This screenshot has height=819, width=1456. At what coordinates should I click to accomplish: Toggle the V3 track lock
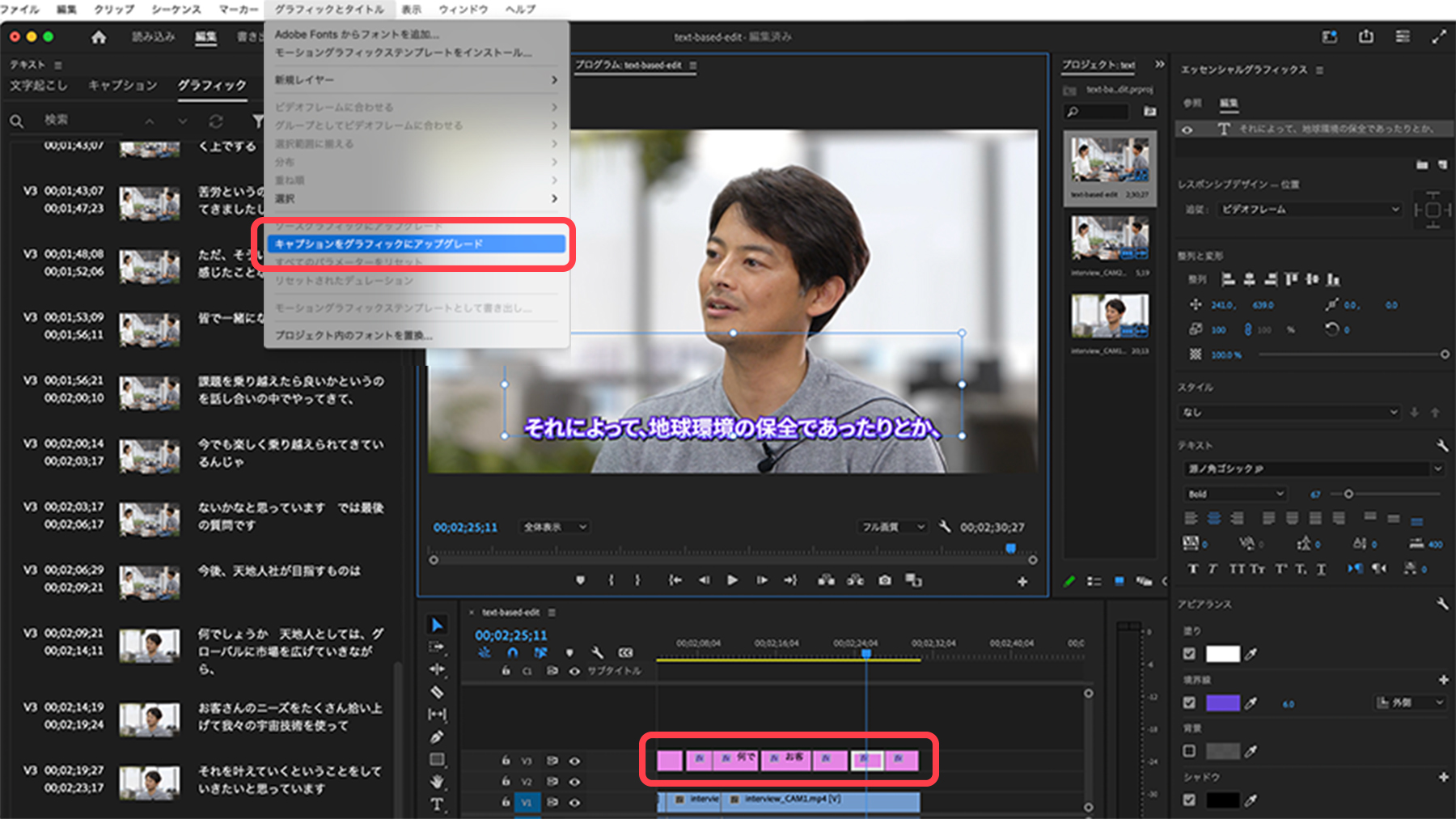[506, 761]
